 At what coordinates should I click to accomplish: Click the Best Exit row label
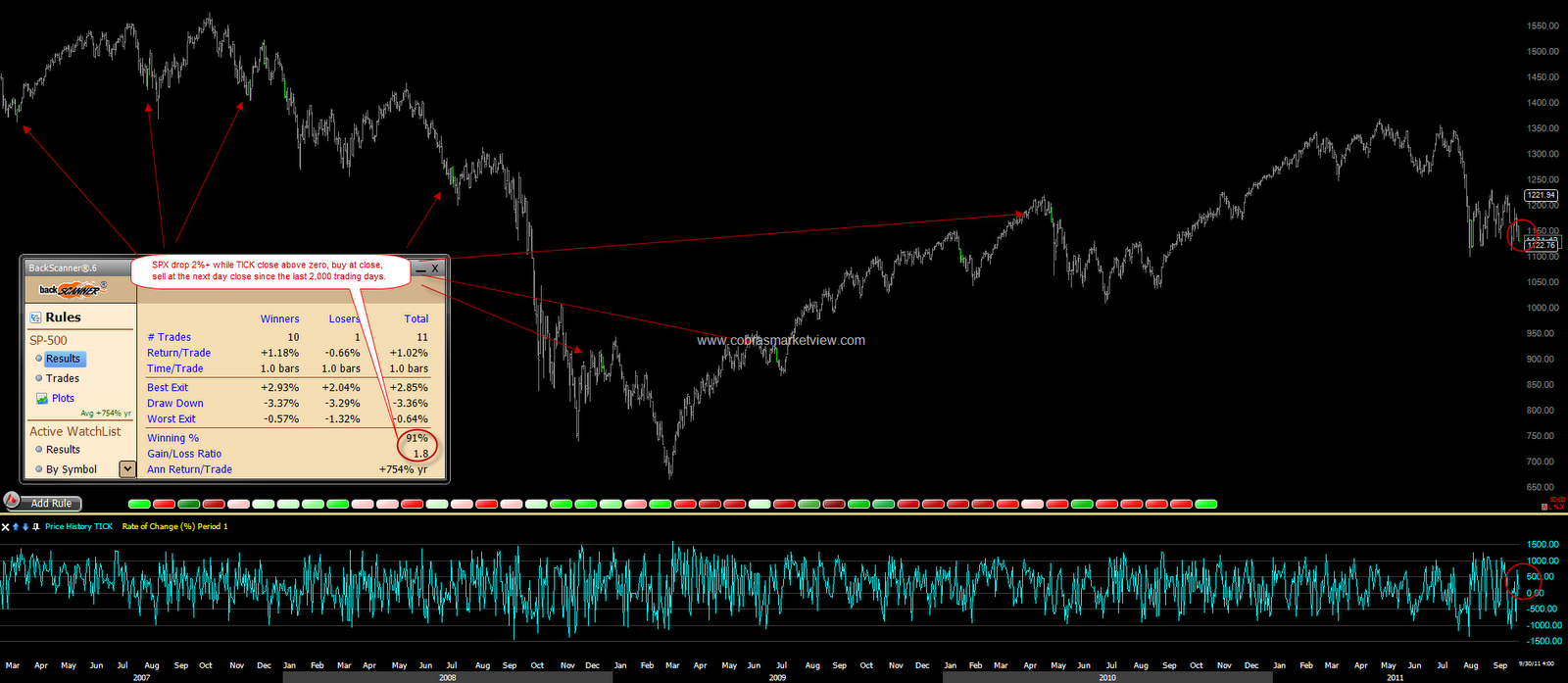(168, 388)
